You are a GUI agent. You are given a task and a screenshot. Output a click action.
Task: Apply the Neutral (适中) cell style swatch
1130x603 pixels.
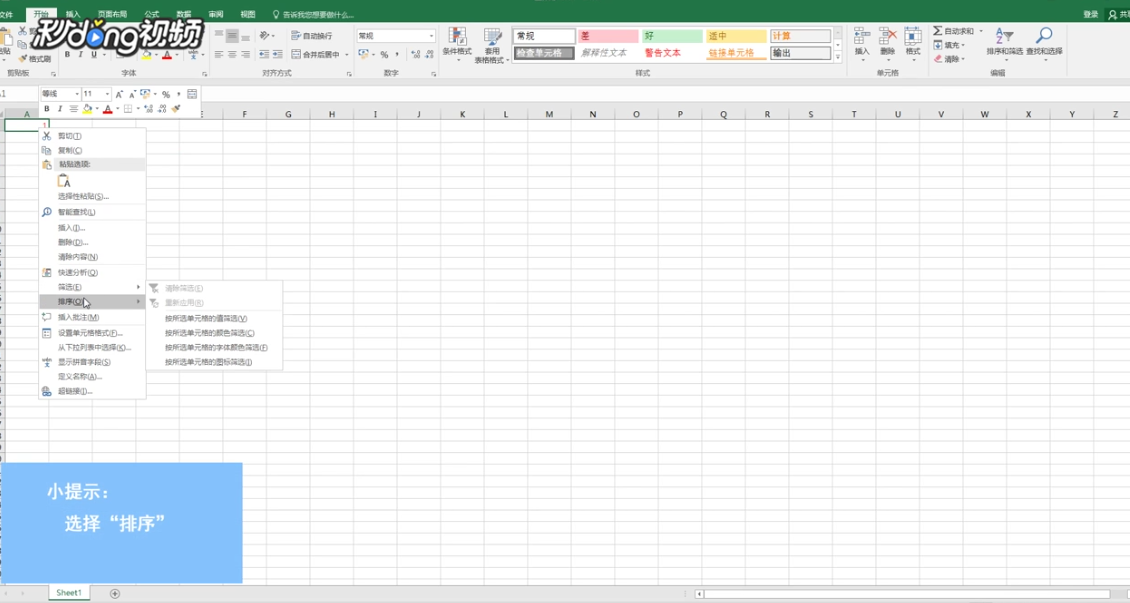click(736, 36)
